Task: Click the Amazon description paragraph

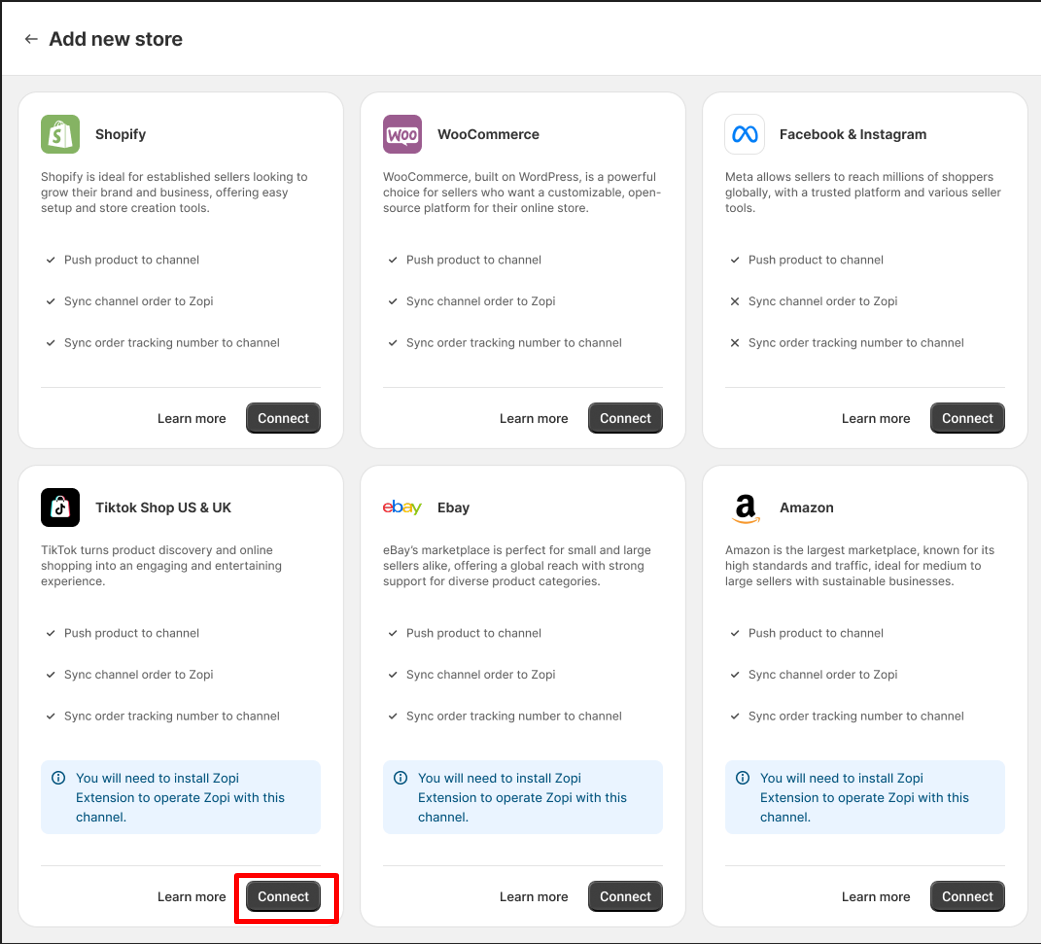Action: (860, 566)
